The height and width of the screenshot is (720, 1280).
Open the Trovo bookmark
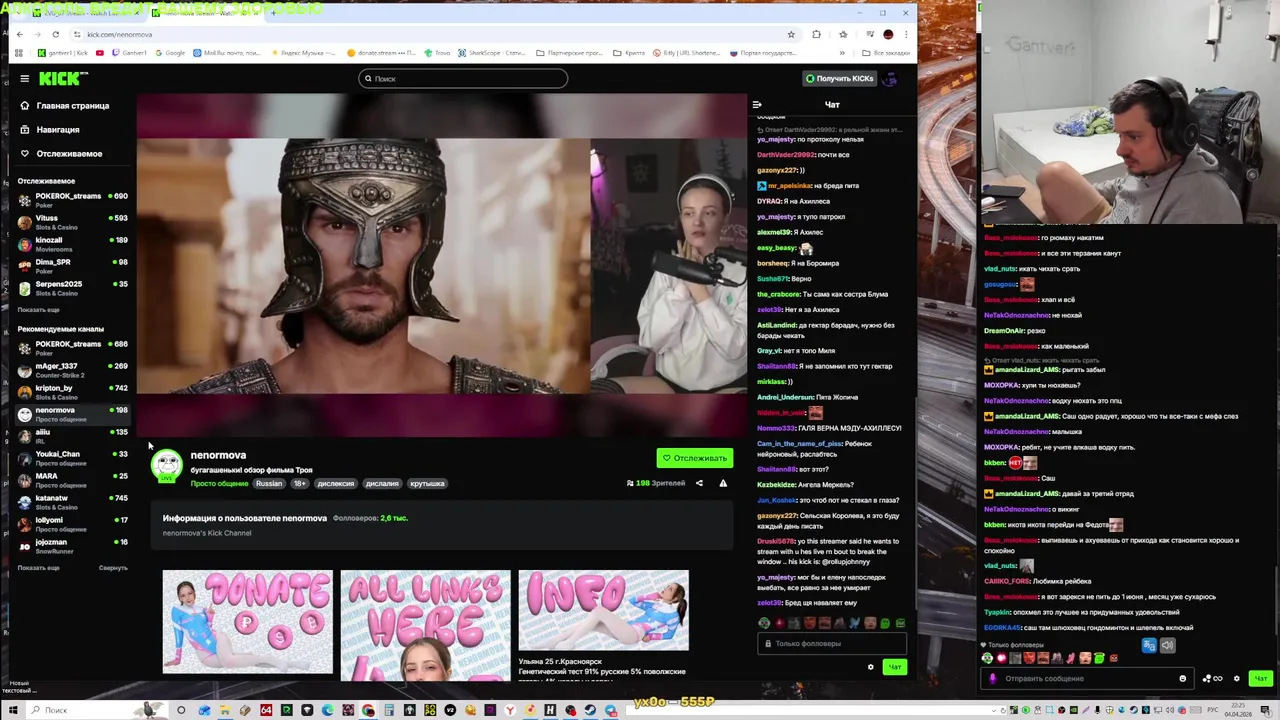(x=439, y=52)
